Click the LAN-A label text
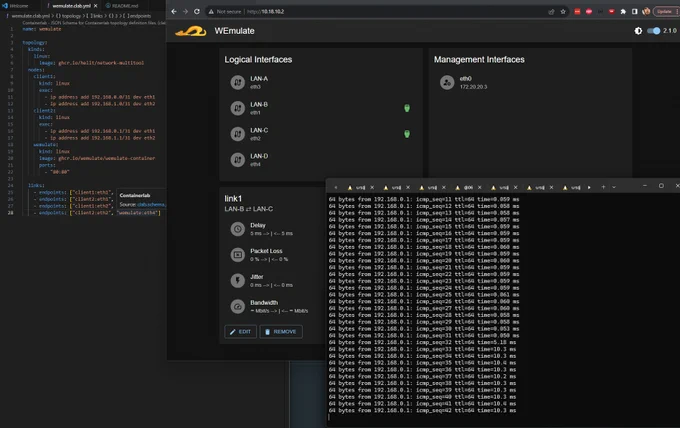Viewport: 680px width, 428px height. (259, 78)
